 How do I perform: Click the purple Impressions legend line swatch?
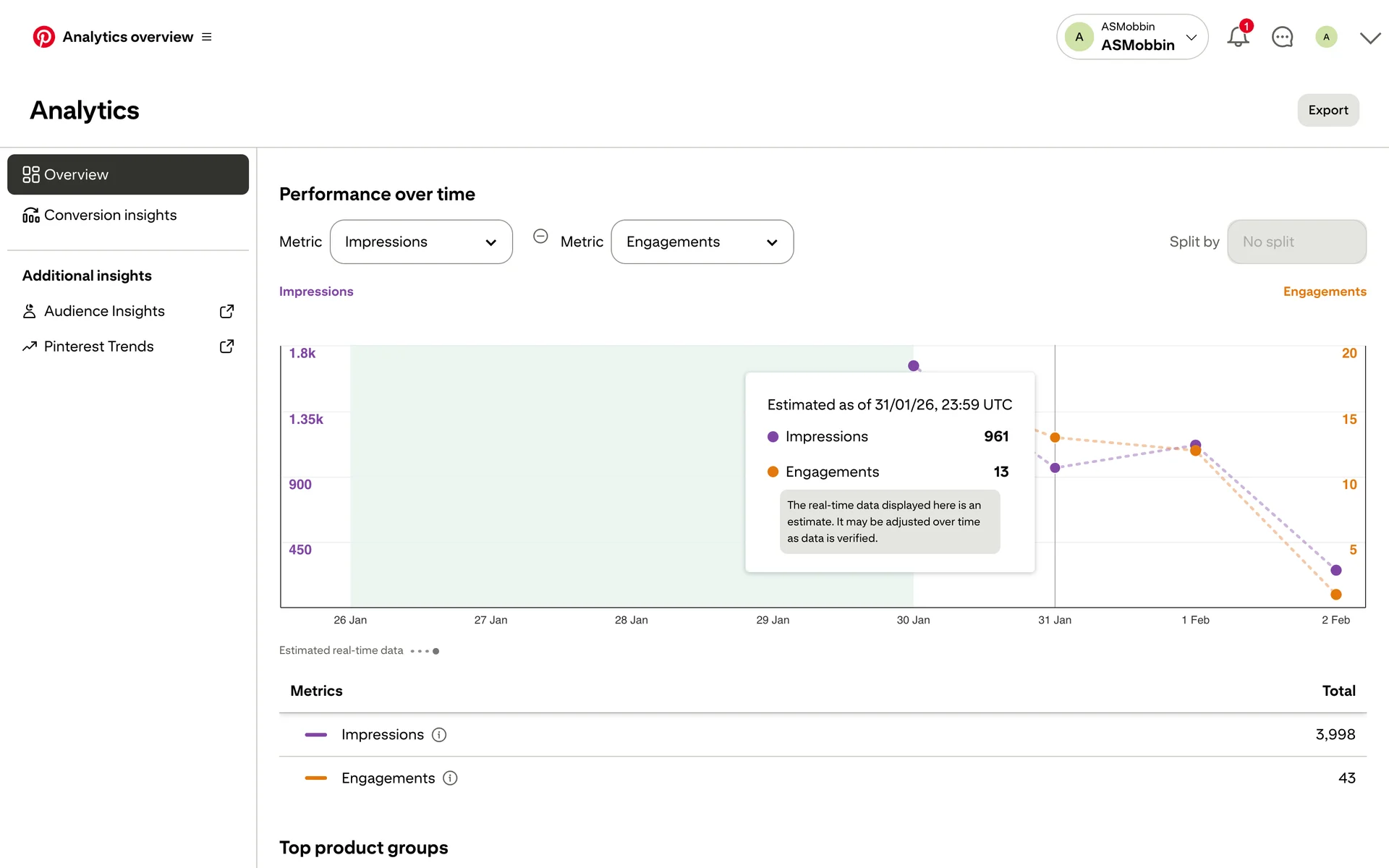316,735
